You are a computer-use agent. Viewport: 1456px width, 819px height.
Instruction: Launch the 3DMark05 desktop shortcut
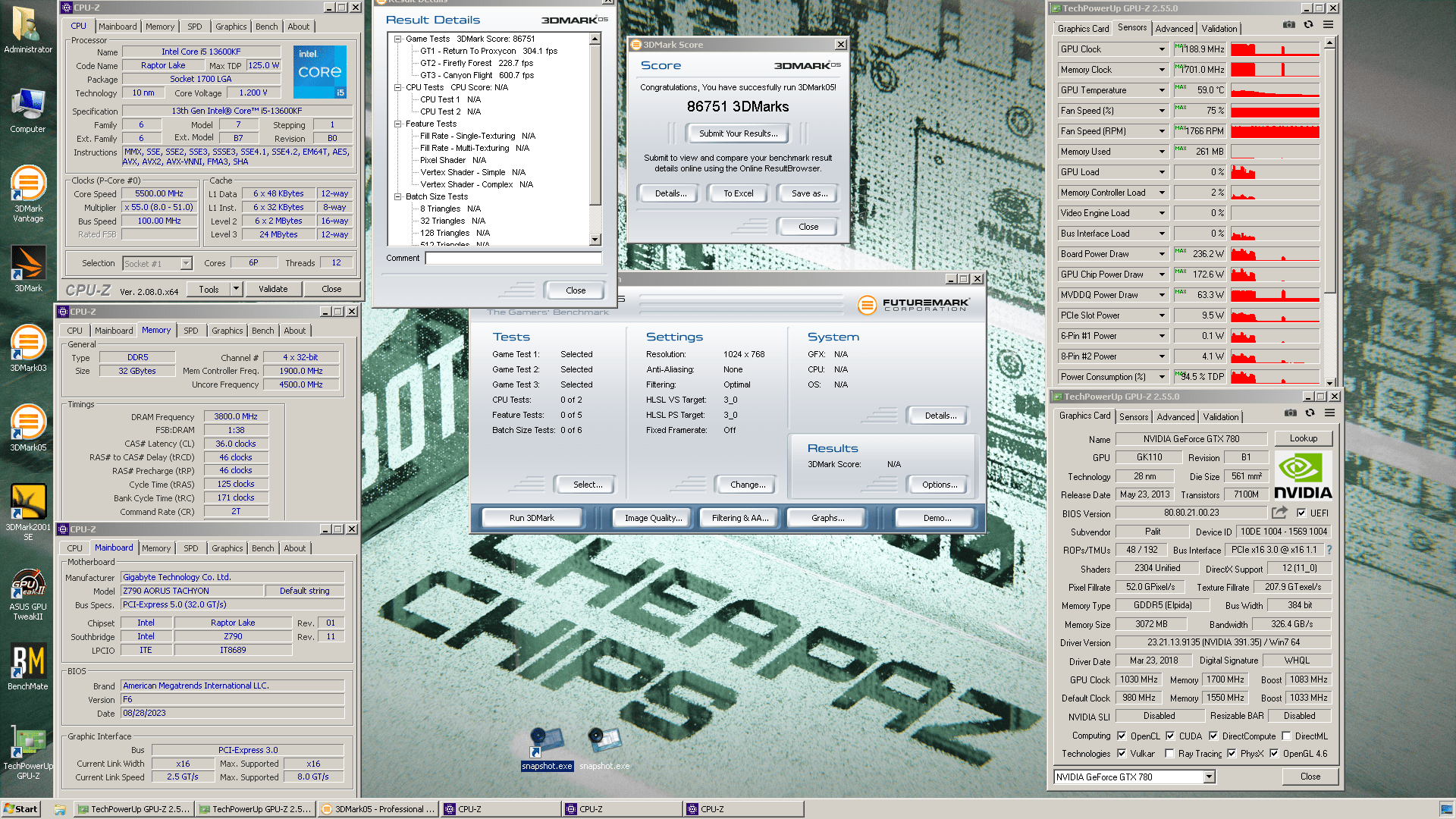pos(28,427)
